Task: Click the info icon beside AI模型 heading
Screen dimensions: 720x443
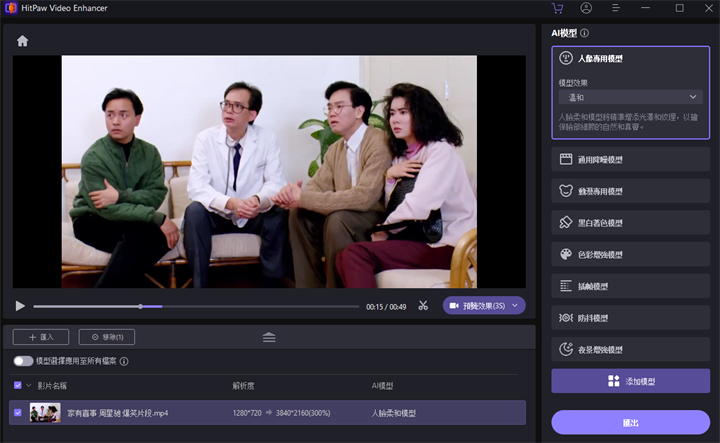Action: point(584,33)
